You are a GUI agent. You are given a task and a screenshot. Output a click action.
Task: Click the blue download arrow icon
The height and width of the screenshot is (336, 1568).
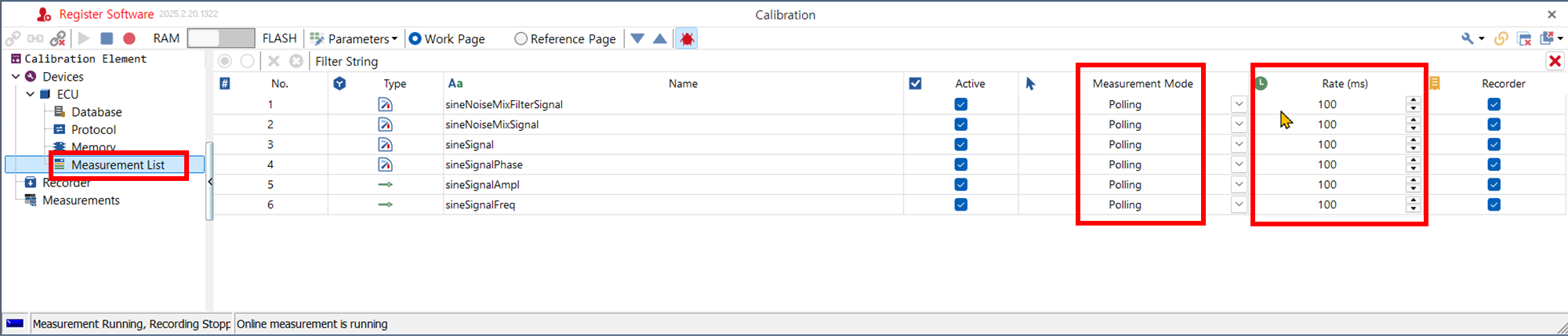pos(637,38)
